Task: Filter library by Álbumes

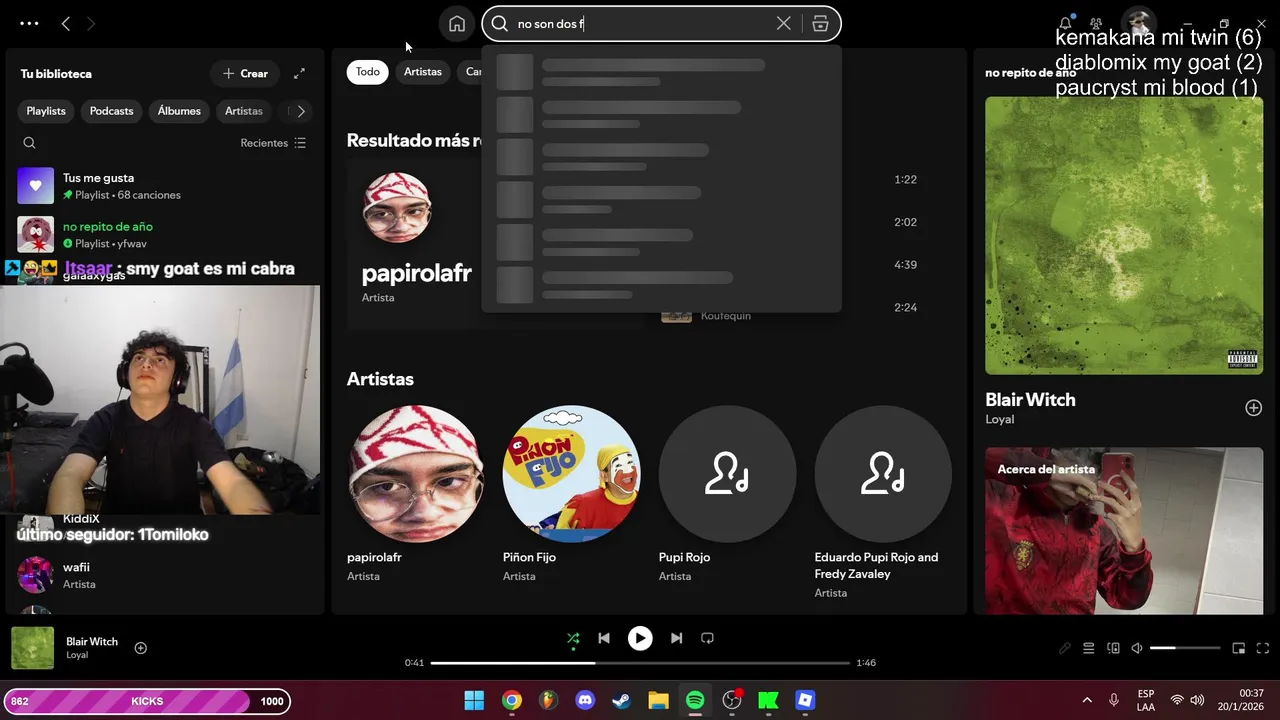Action: point(179,111)
